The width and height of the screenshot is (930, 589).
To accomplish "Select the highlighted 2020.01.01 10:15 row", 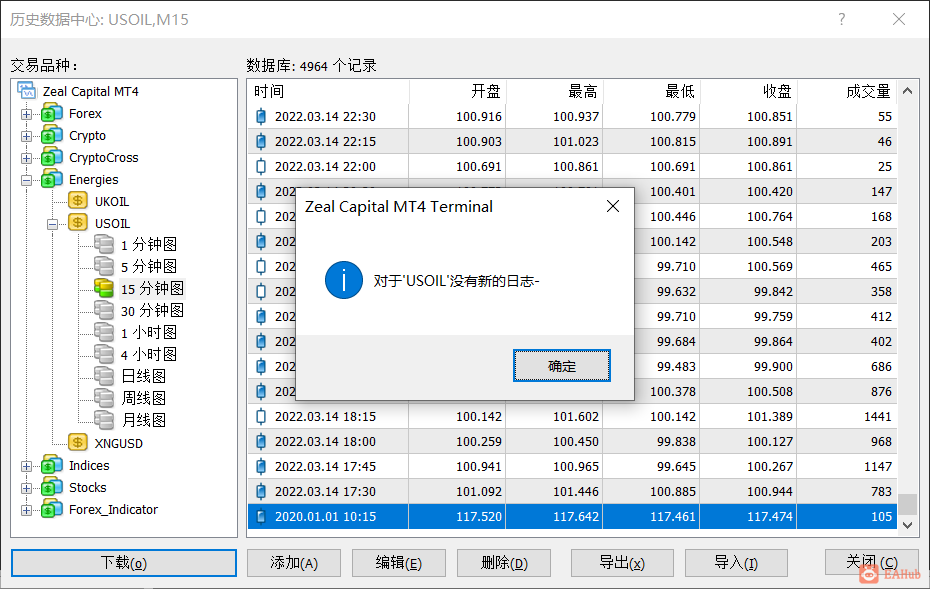I will (x=572, y=517).
